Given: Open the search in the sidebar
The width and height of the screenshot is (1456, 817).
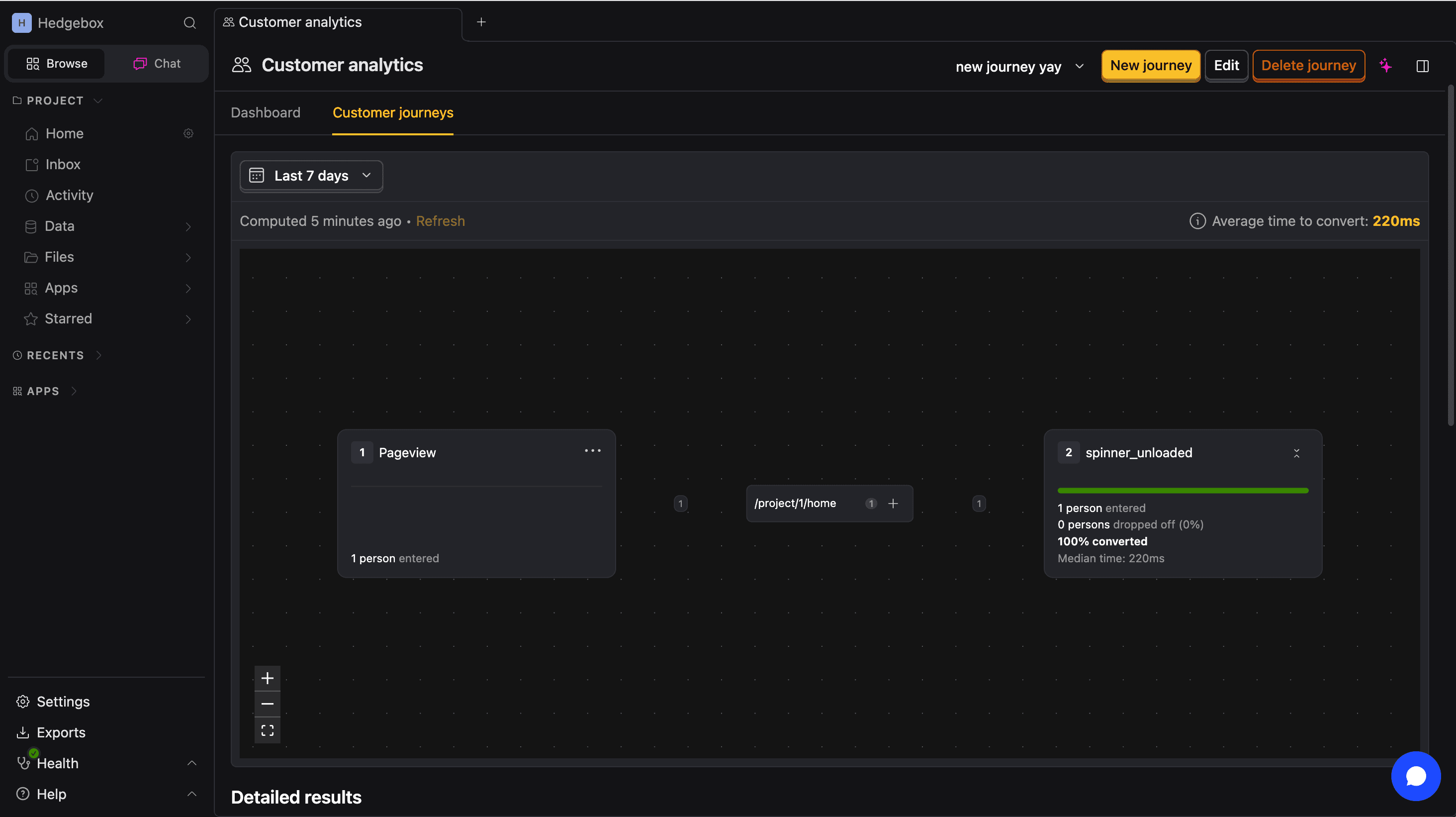Looking at the screenshot, I should tap(190, 22).
